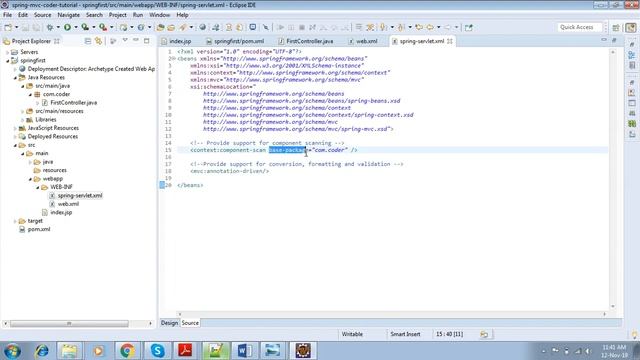
Task: Switch to the FirstController.java editor tab
Action: (306, 41)
